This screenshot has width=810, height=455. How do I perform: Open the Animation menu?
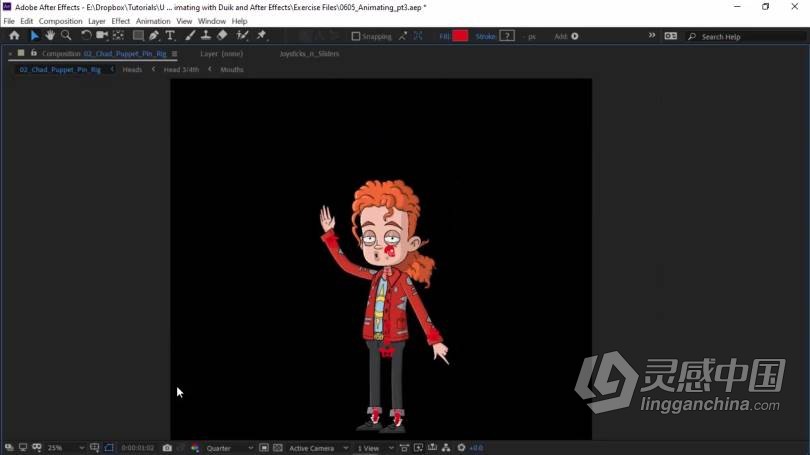153,21
